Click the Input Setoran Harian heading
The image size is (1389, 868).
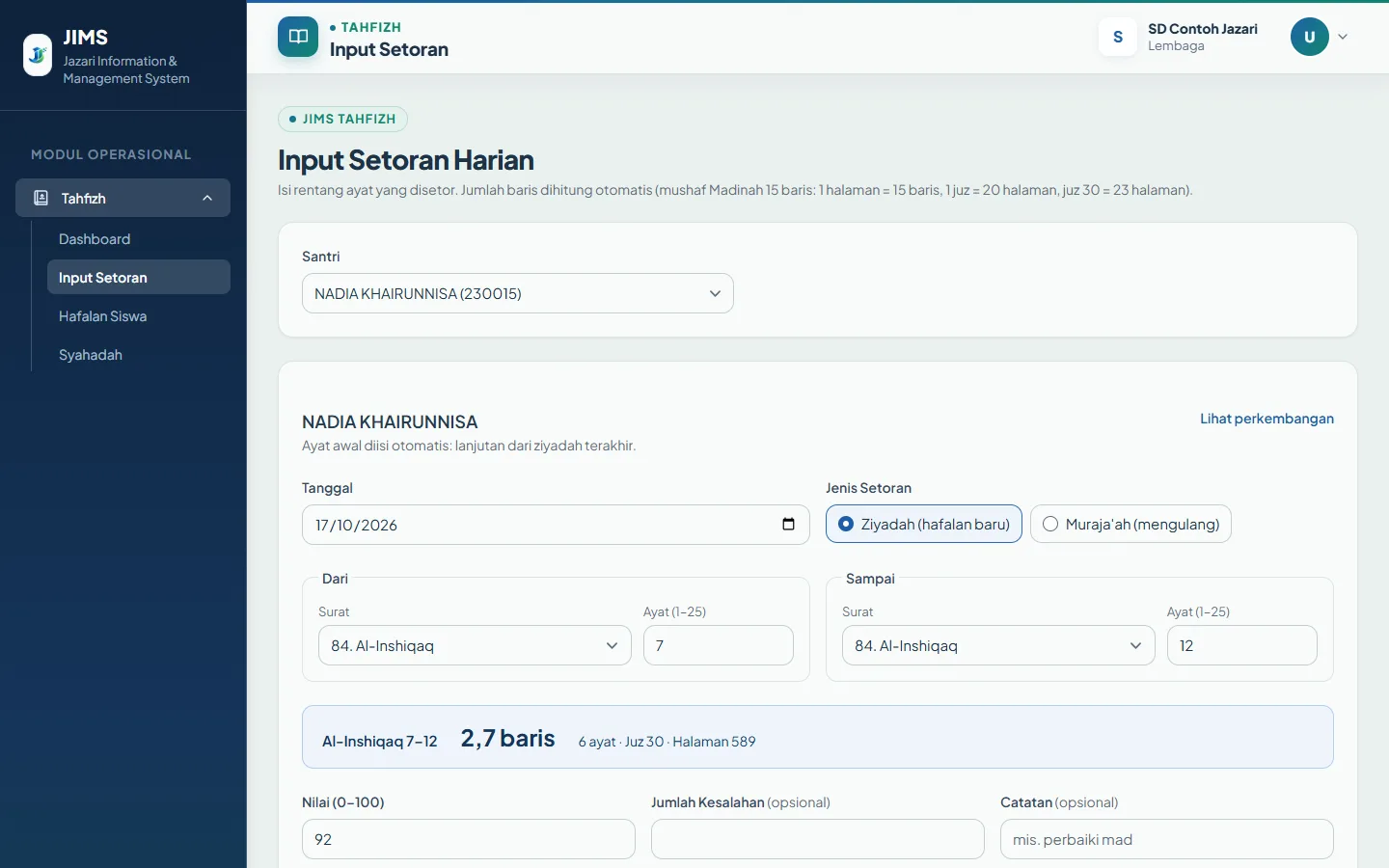tap(406, 160)
